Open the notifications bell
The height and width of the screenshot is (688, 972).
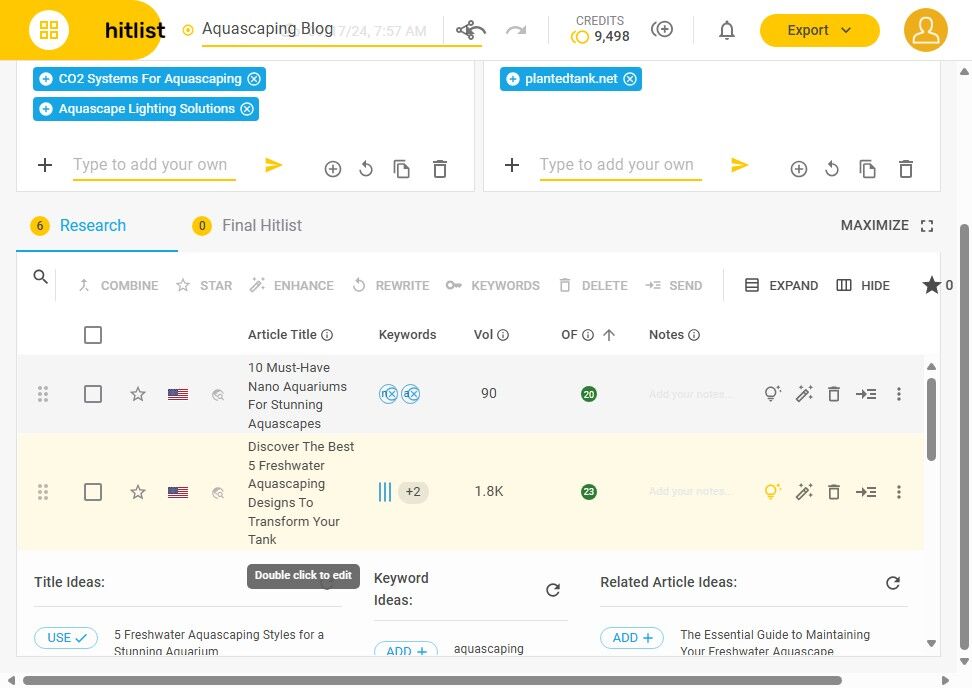click(x=727, y=30)
